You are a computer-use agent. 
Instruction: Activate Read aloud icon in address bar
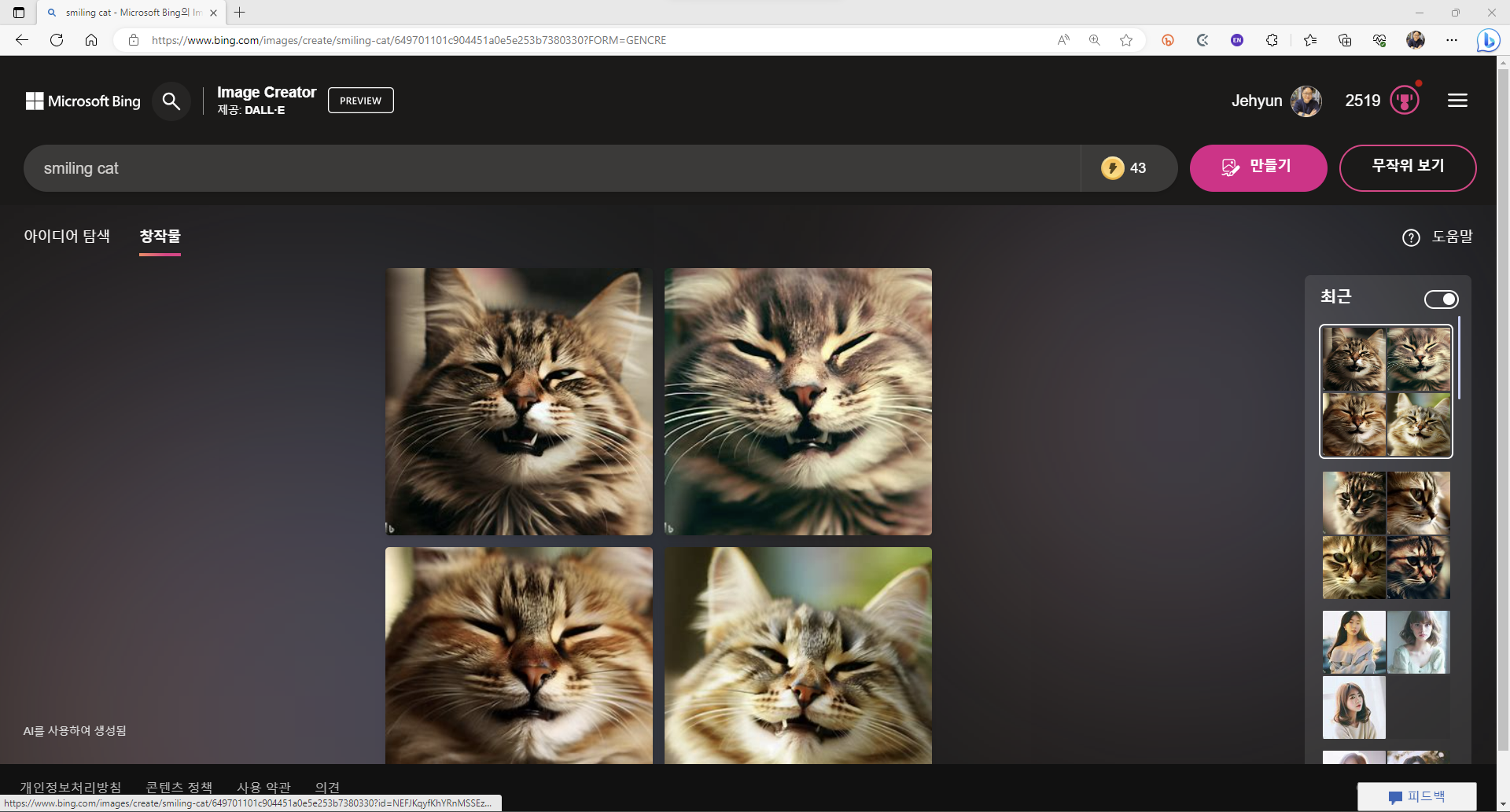coord(1063,40)
